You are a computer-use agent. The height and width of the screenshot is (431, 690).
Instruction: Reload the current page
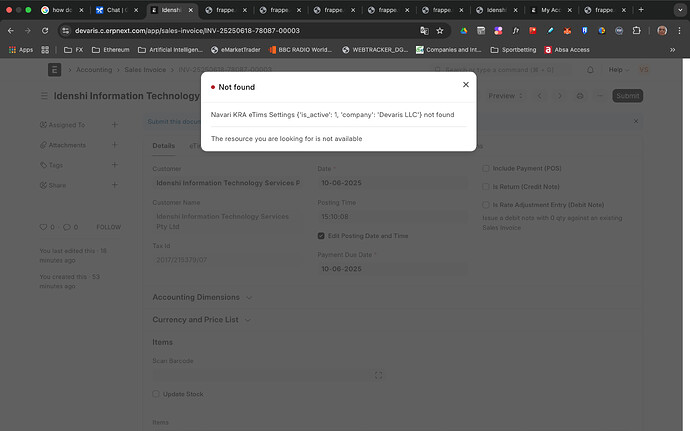(45, 30)
